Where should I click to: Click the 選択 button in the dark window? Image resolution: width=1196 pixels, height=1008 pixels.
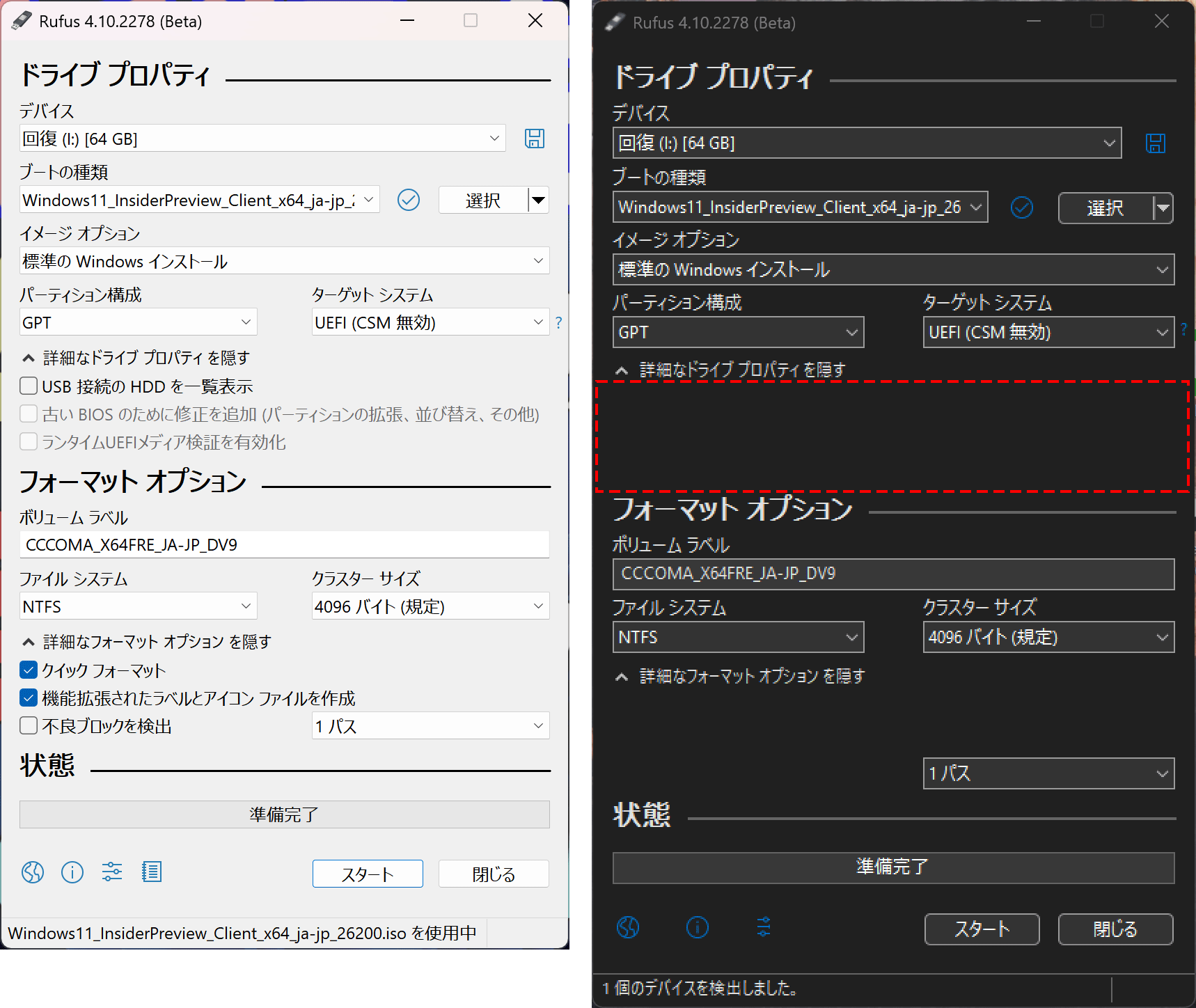[x=1105, y=208]
